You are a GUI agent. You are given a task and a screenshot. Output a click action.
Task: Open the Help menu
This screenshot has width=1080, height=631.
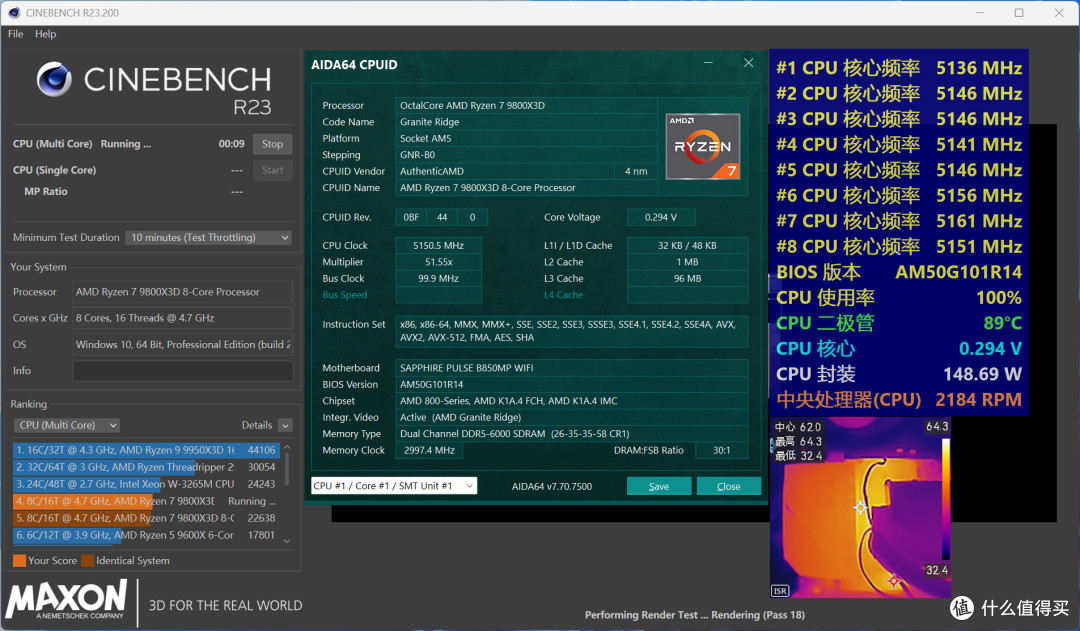[45, 34]
